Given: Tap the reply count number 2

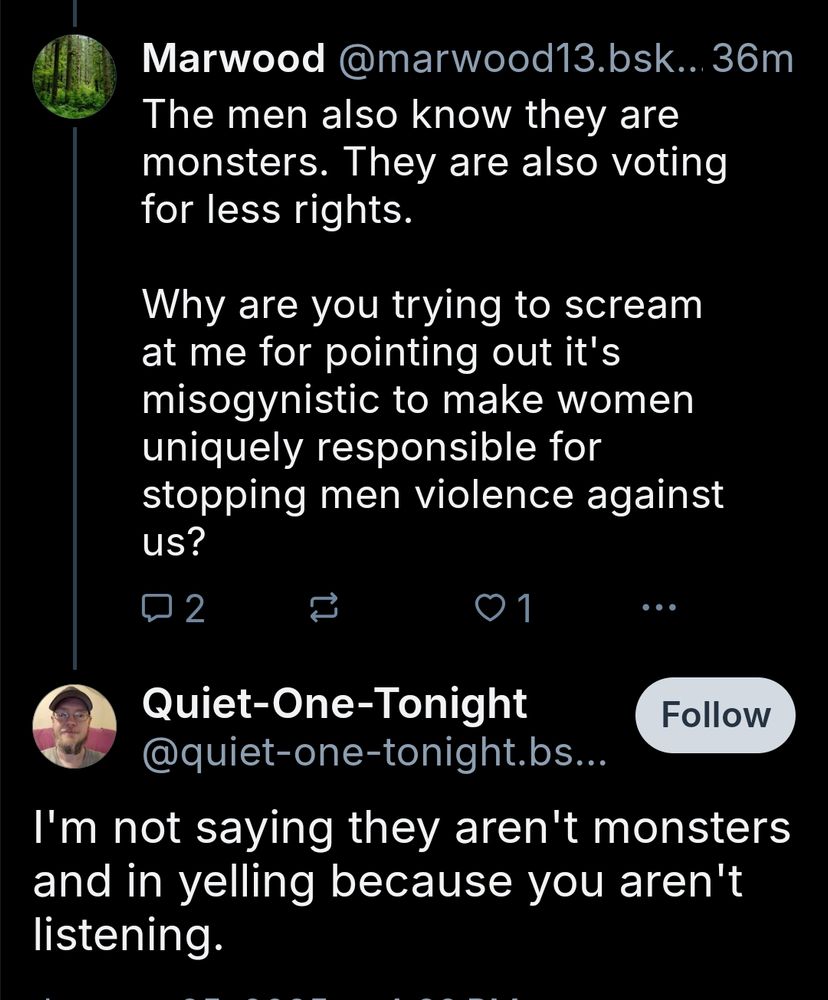Looking at the screenshot, I should coord(196,608).
